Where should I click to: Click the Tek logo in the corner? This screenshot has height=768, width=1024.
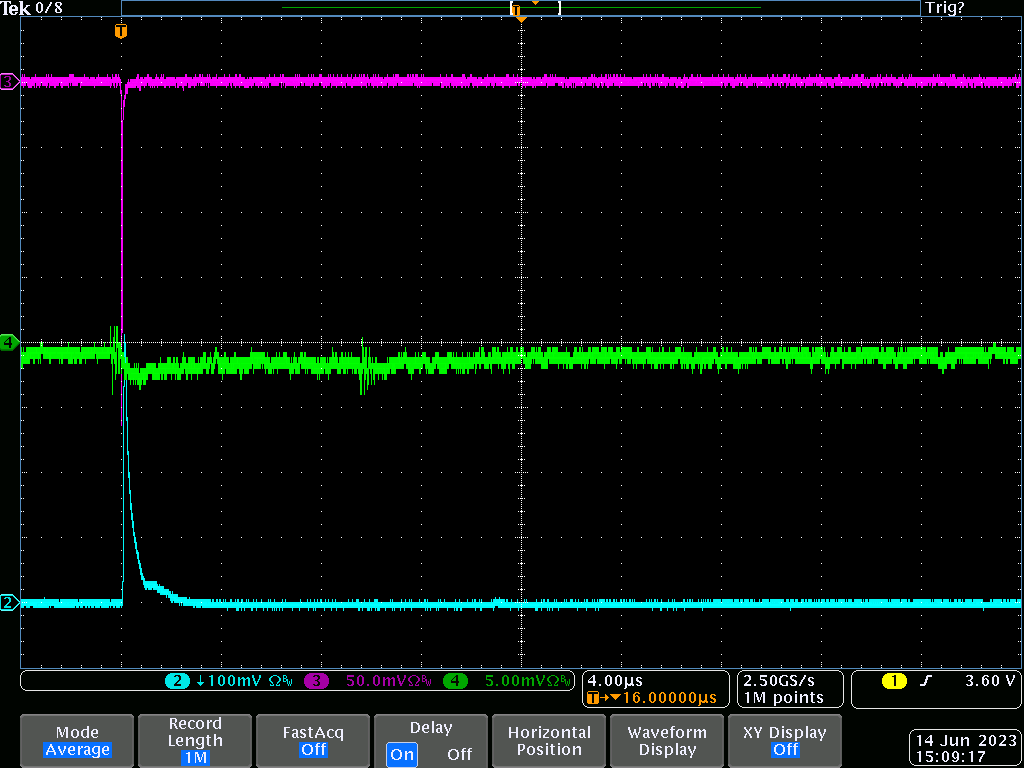(x=16, y=8)
